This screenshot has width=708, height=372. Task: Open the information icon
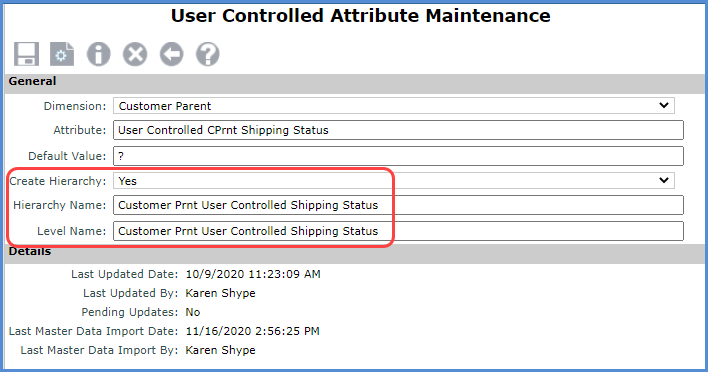98,54
